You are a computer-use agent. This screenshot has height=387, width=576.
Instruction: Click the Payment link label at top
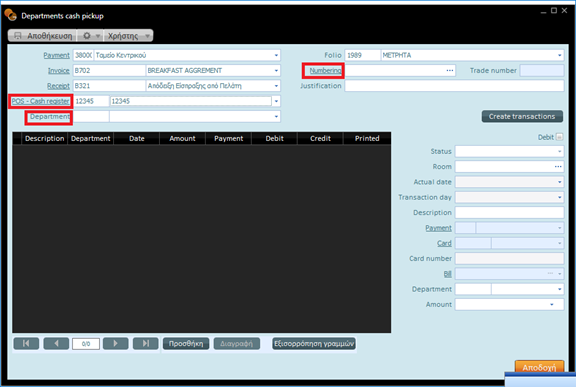pyautogui.click(x=56, y=55)
